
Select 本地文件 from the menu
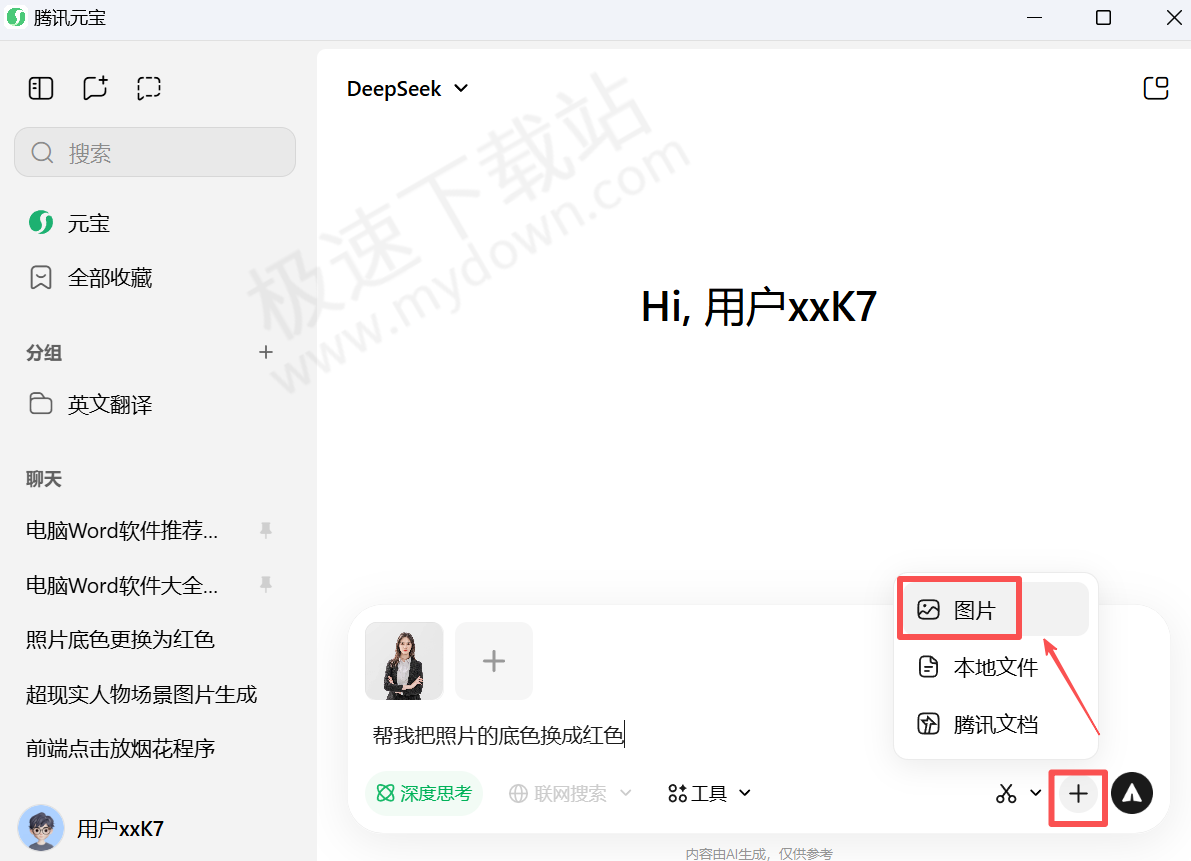[996, 666]
